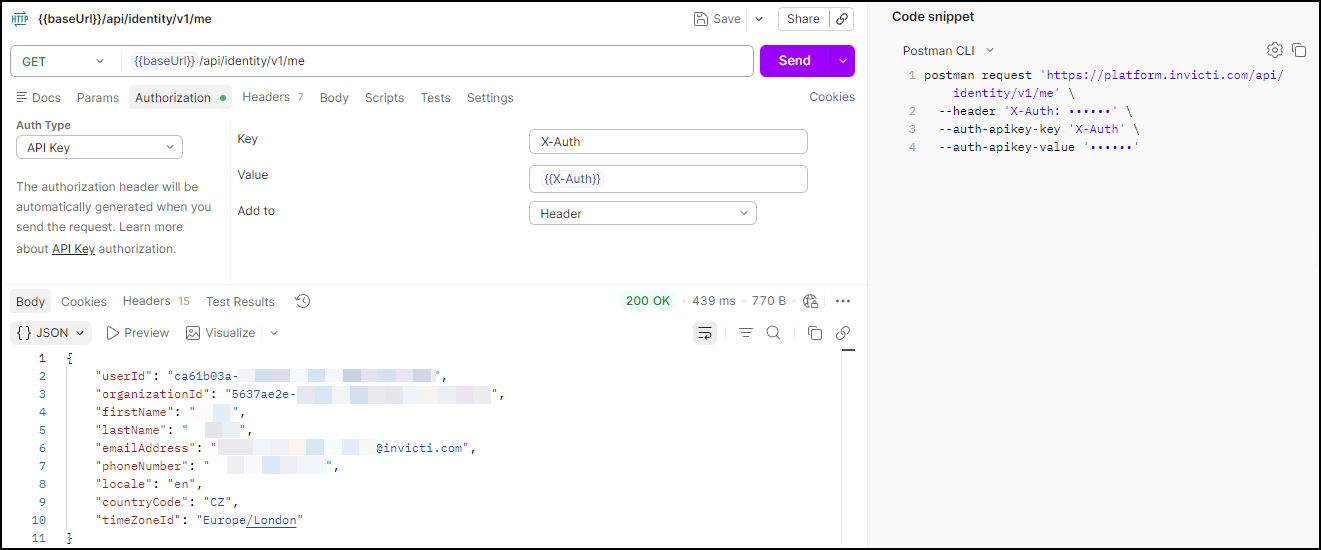Open the Tests tab

point(435,98)
